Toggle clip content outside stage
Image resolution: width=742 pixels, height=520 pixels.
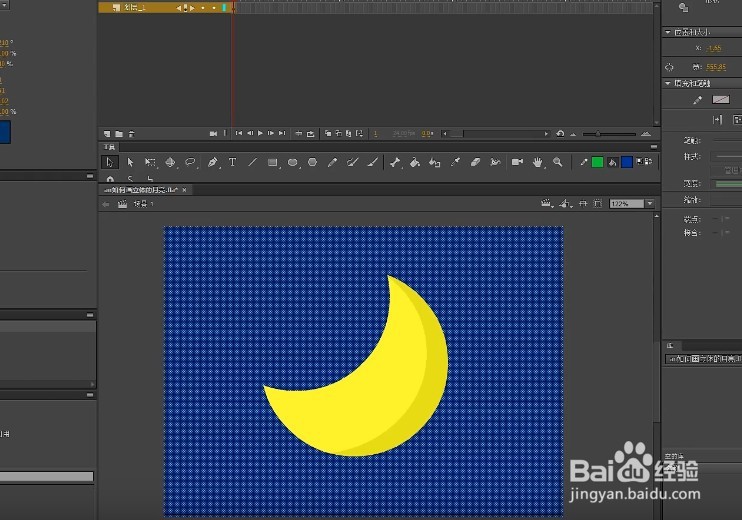coord(598,203)
